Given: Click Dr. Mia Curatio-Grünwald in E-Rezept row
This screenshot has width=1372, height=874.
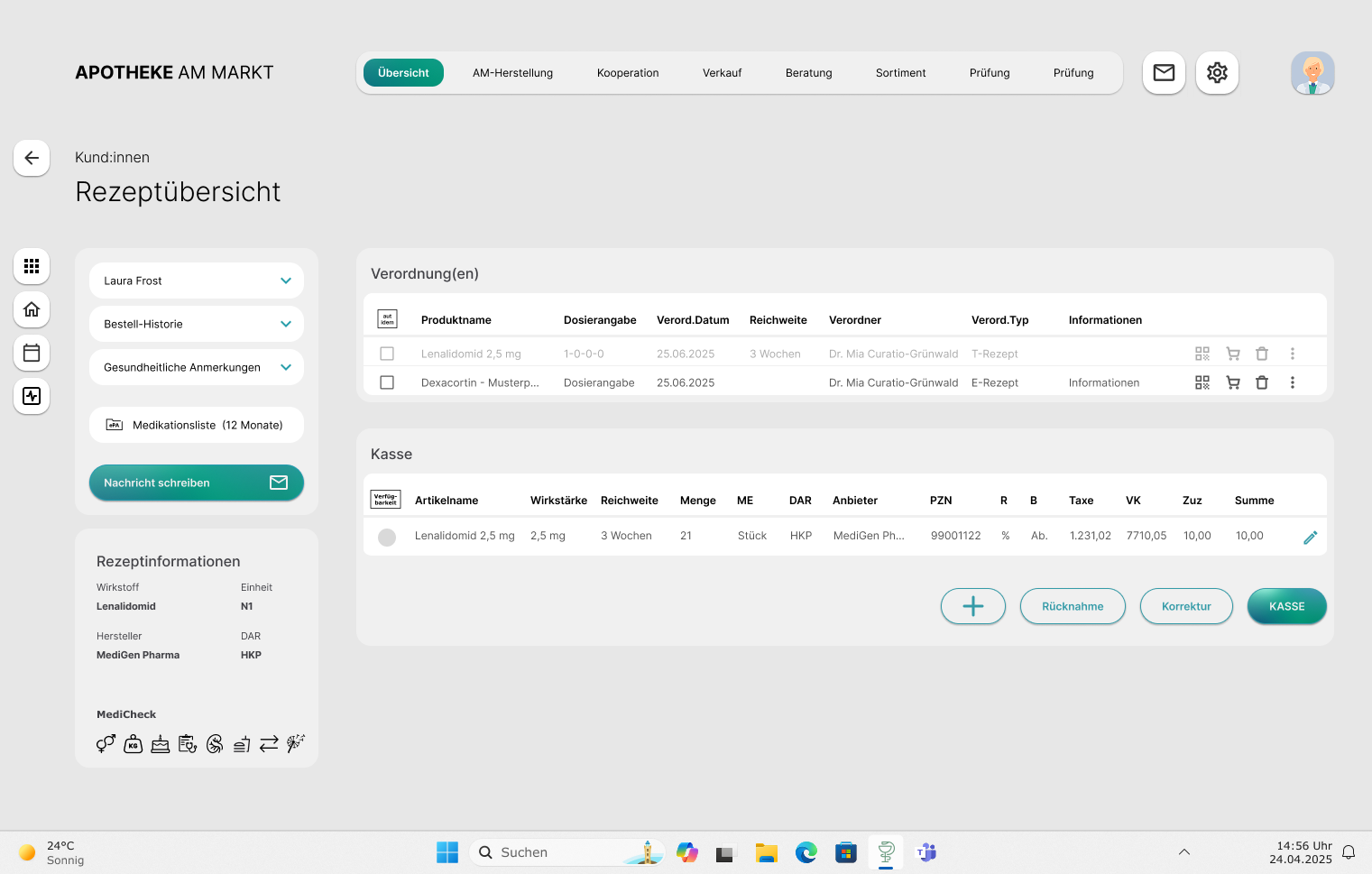Looking at the screenshot, I should click(893, 382).
